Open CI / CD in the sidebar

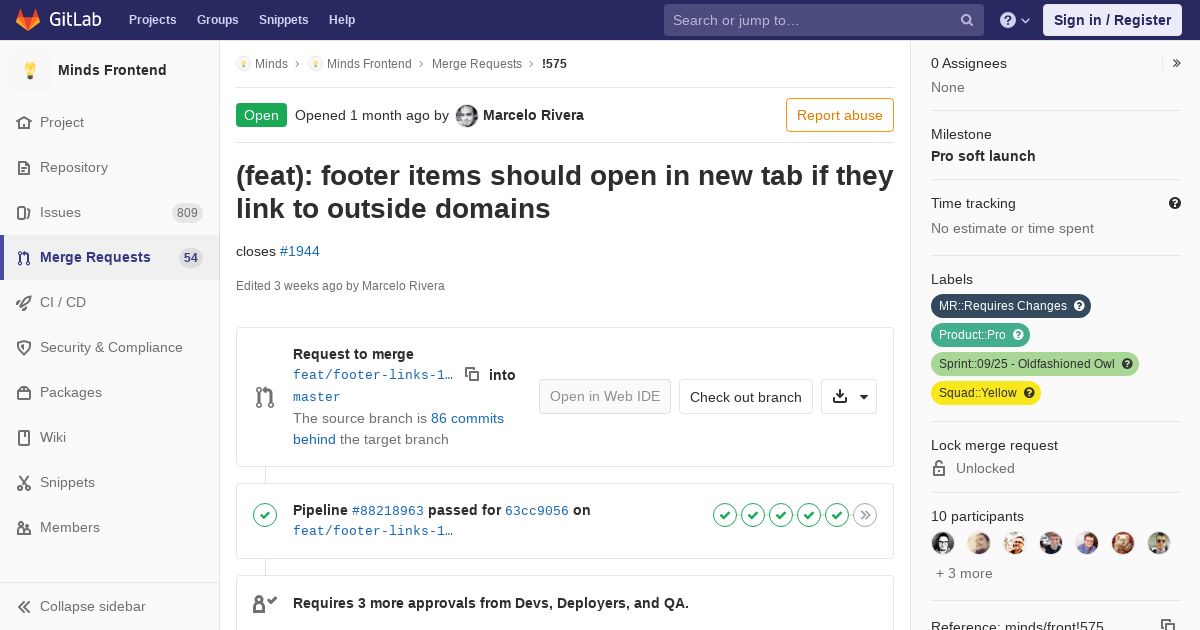tap(110, 302)
